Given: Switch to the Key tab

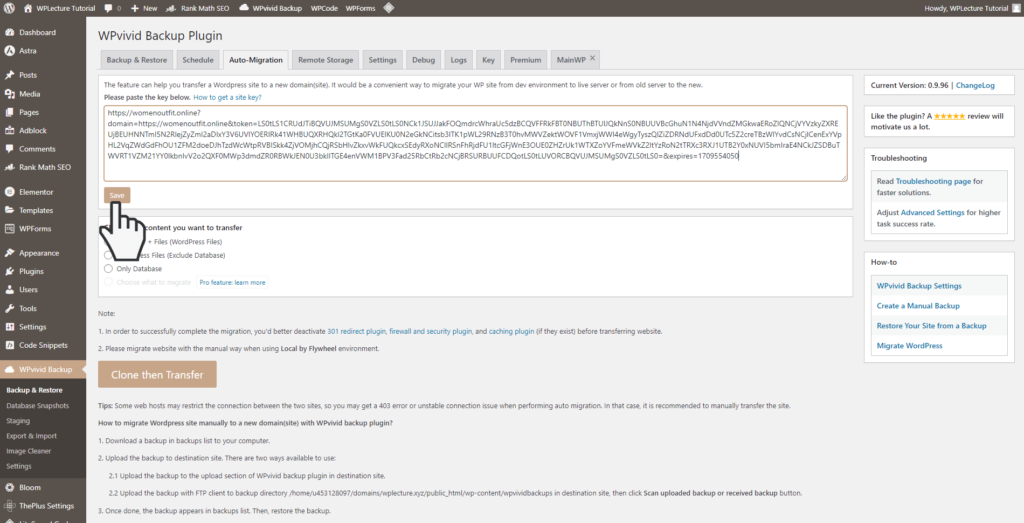Looking at the screenshot, I should click(488, 59).
